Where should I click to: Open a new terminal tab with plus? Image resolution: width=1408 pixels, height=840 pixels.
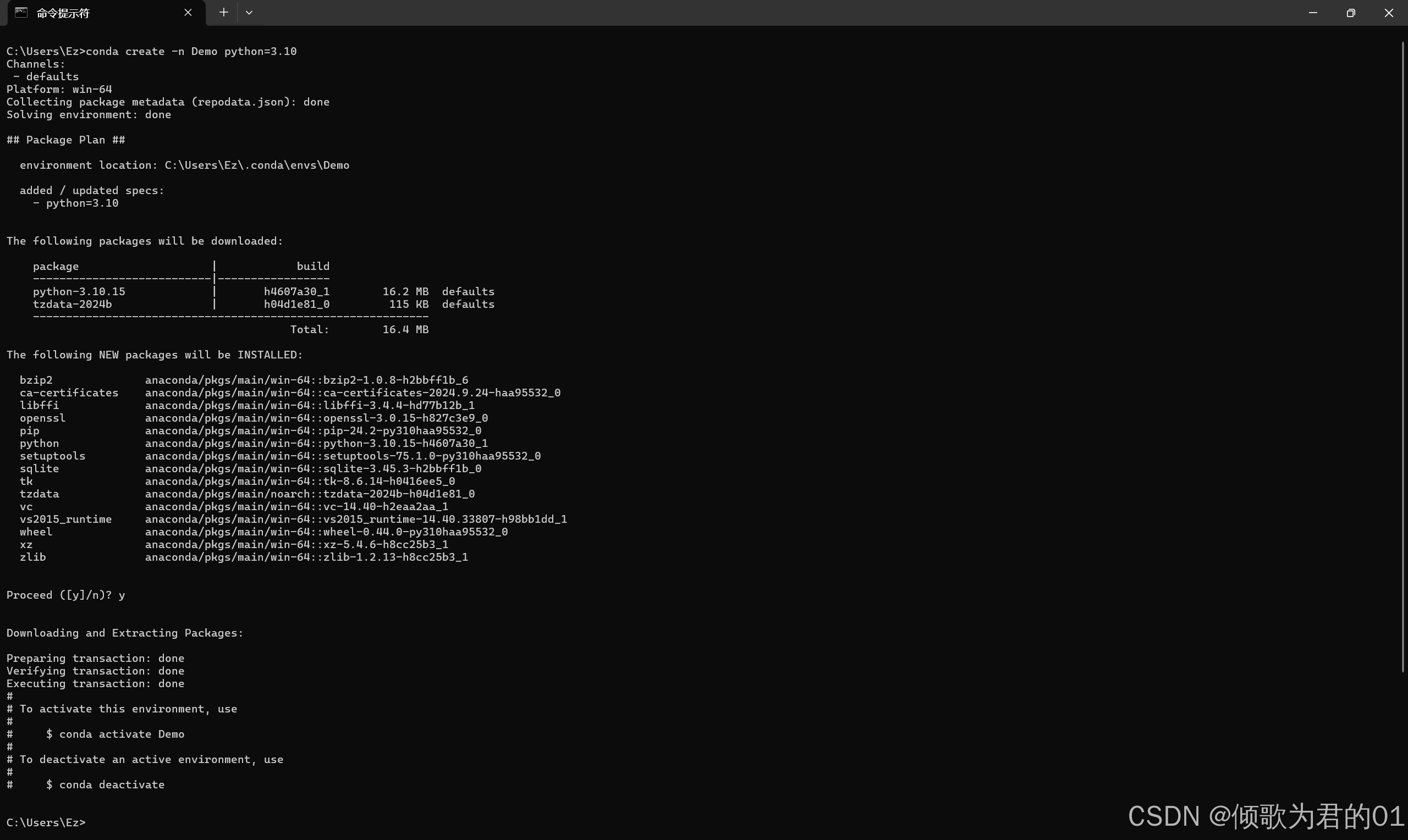tap(224, 13)
